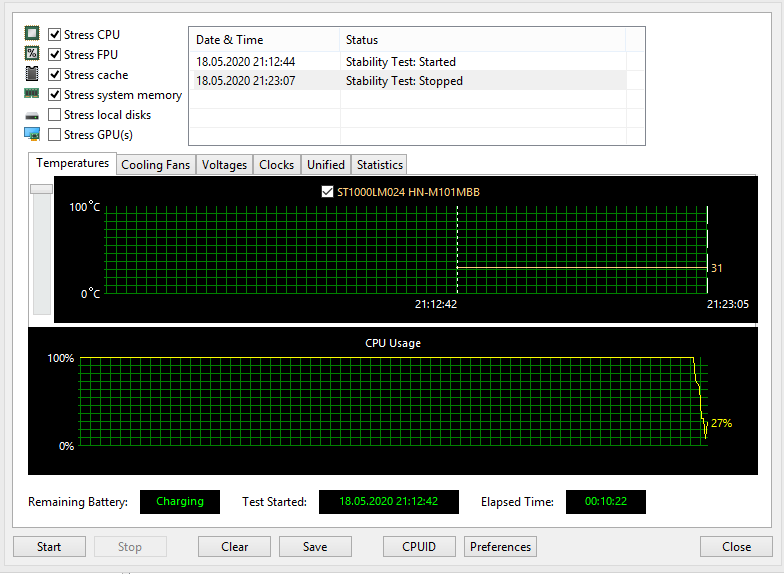The image size is (784, 574).
Task: Click the temperature graph vertical slider
Action: tap(41, 189)
